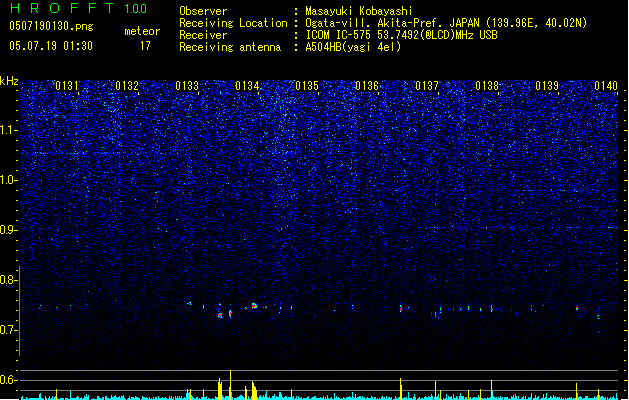Click the meteor count value 17

pos(145,46)
